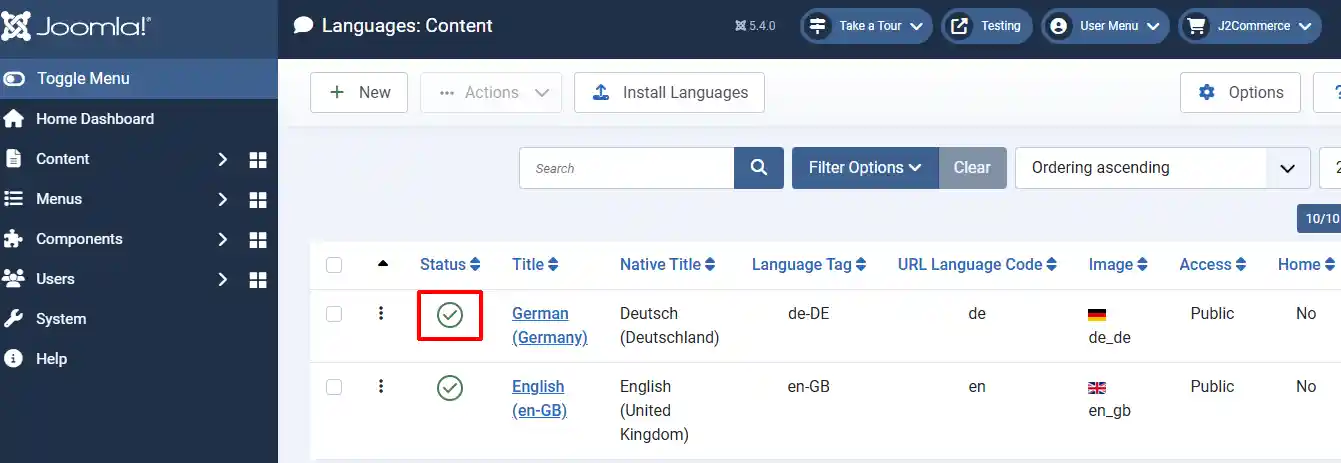The width and height of the screenshot is (1341, 463).
Task: Check the select-all checkbox in header
Action: click(x=334, y=265)
